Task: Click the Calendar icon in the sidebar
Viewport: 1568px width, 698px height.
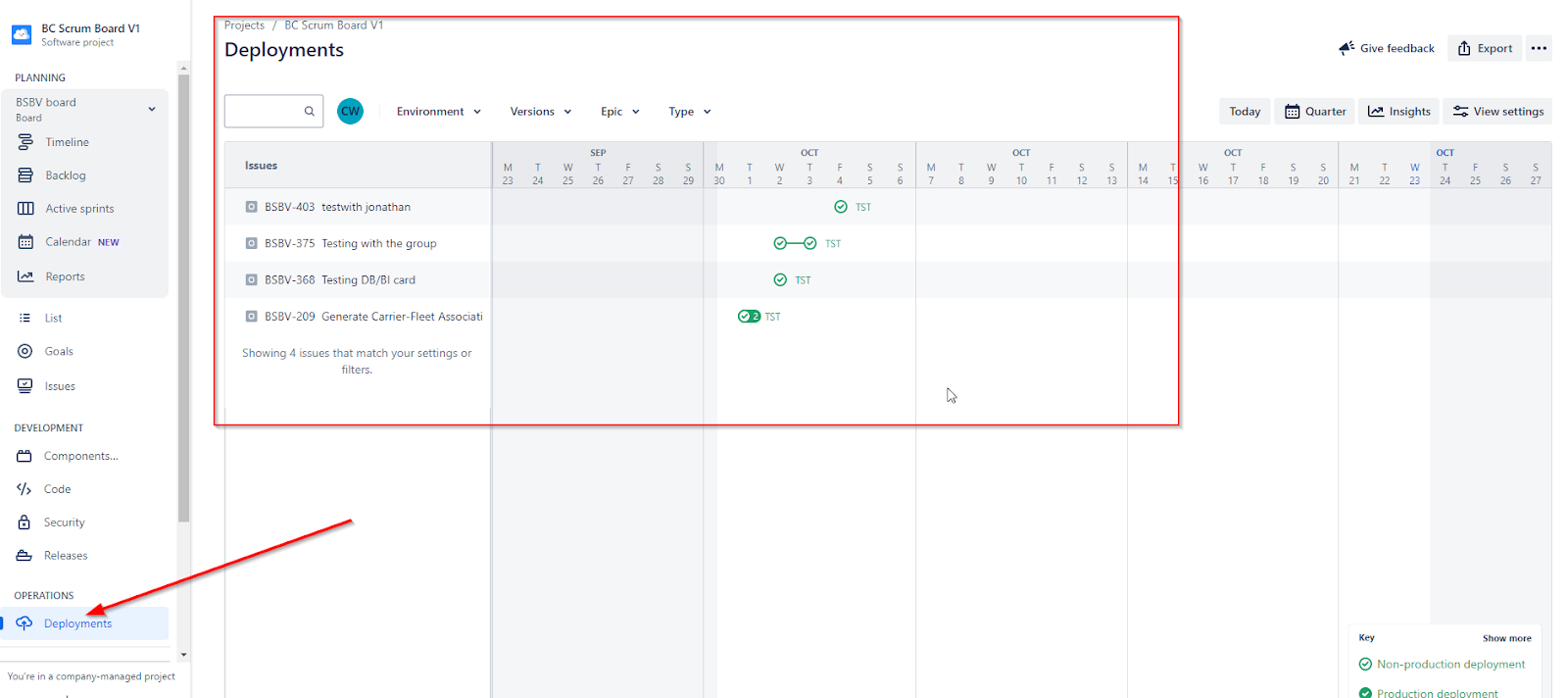Action: pos(25,242)
